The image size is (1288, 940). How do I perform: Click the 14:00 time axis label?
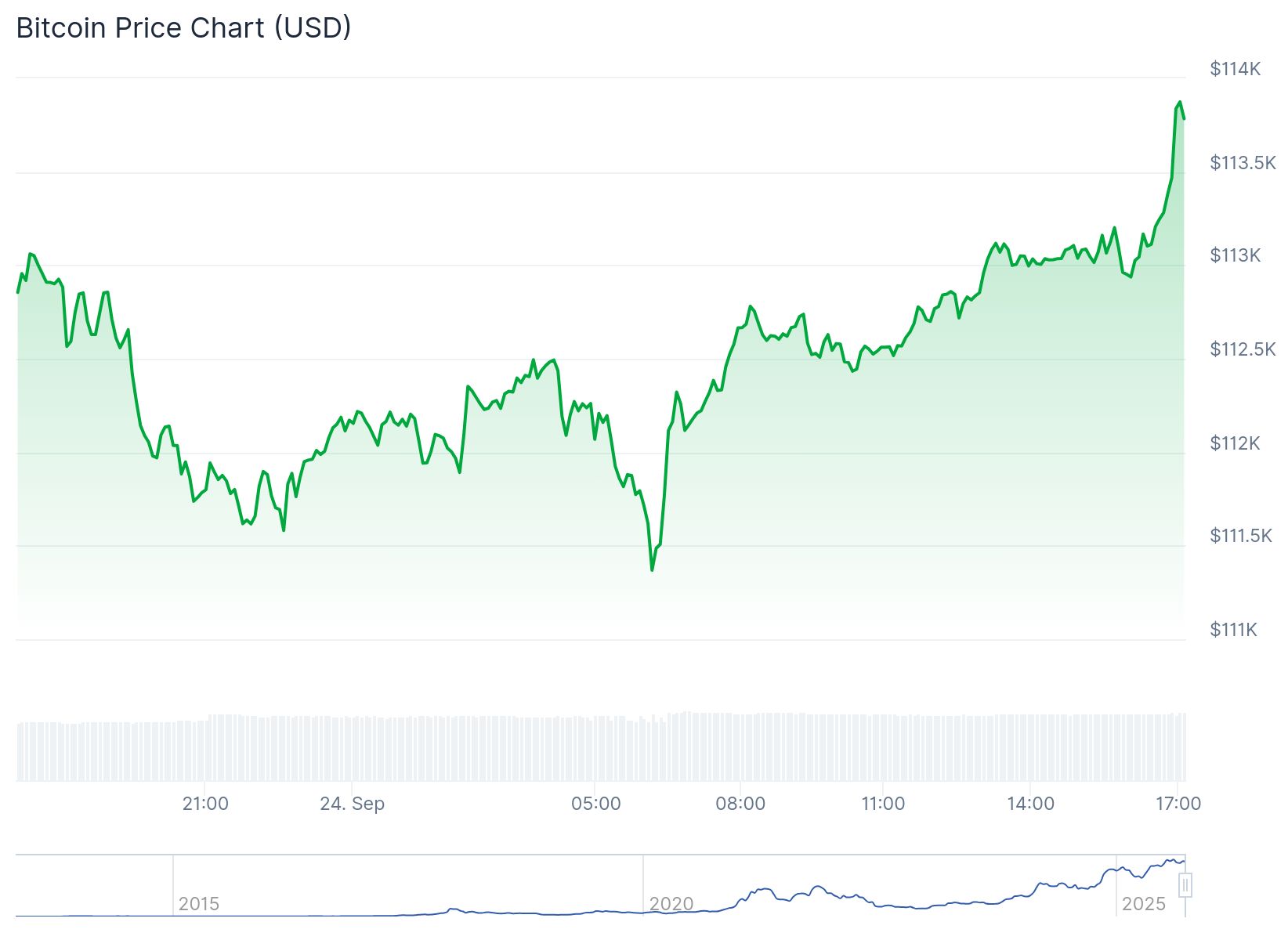(1030, 804)
